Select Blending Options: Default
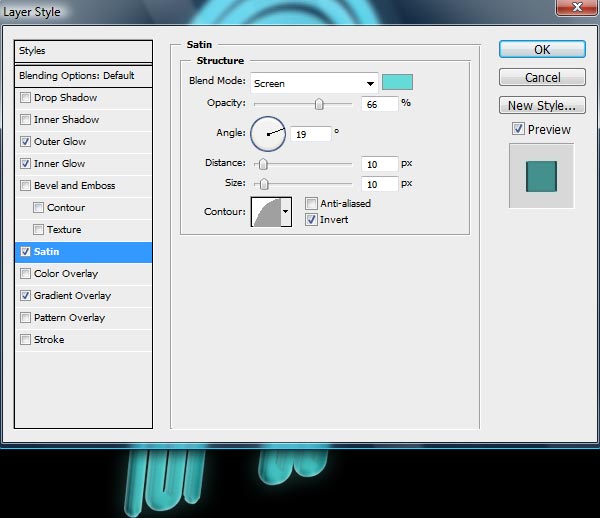 pos(83,76)
